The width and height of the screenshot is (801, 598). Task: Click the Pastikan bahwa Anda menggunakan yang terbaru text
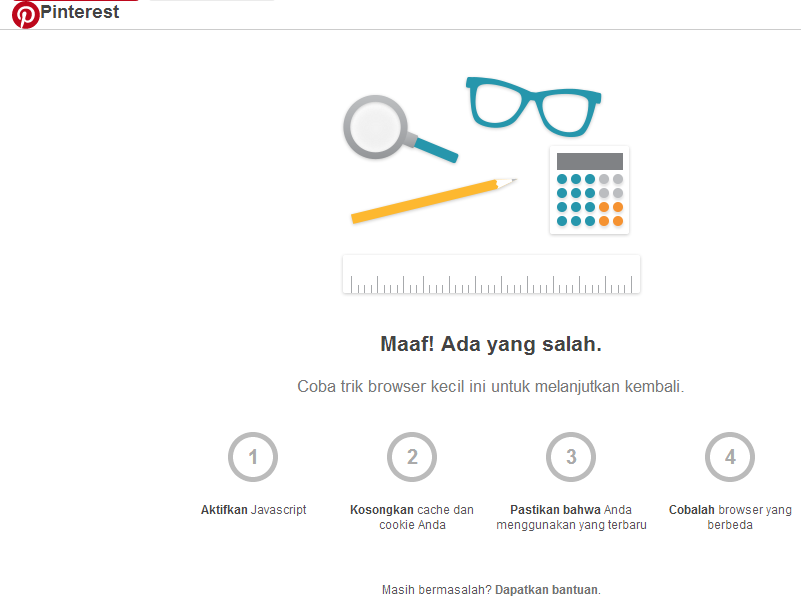[x=571, y=517]
